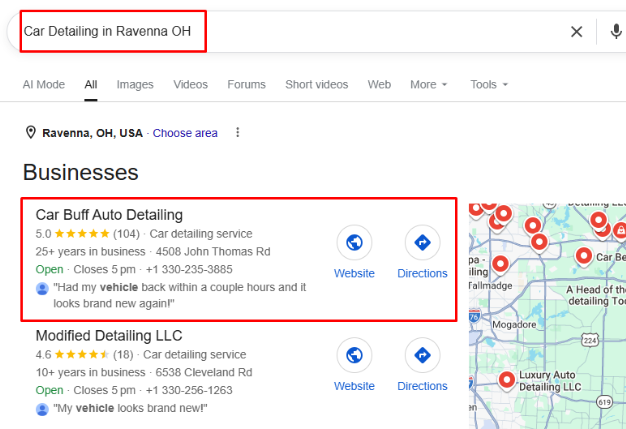
Task: Click the Businesses heading
Action: click(x=81, y=172)
